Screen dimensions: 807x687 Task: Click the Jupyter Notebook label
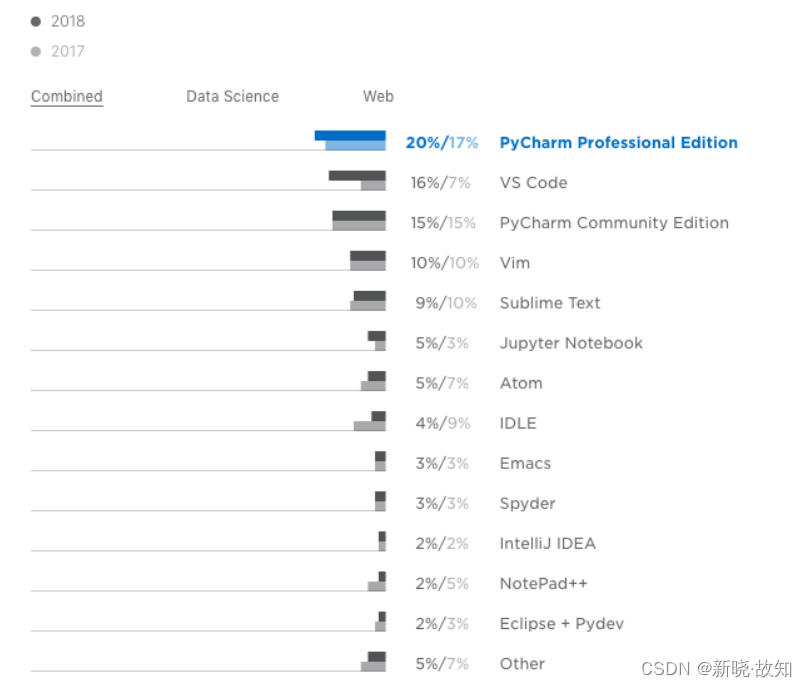pos(571,343)
